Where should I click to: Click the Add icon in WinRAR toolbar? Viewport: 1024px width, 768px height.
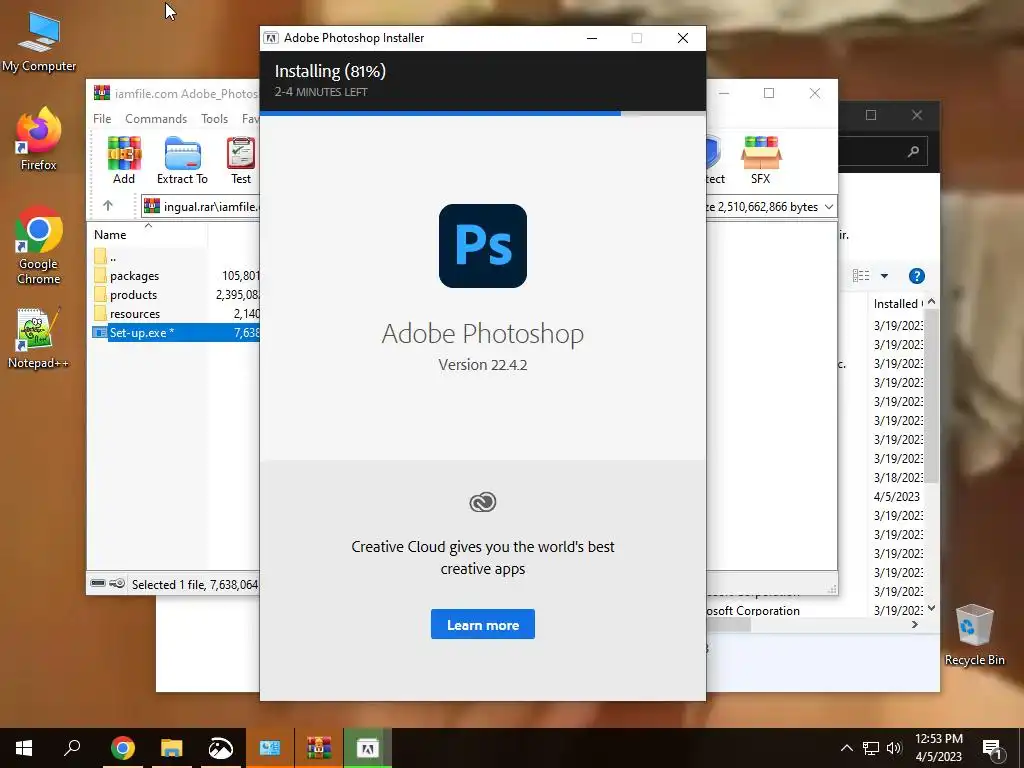pyautogui.click(x=124, y=161)
